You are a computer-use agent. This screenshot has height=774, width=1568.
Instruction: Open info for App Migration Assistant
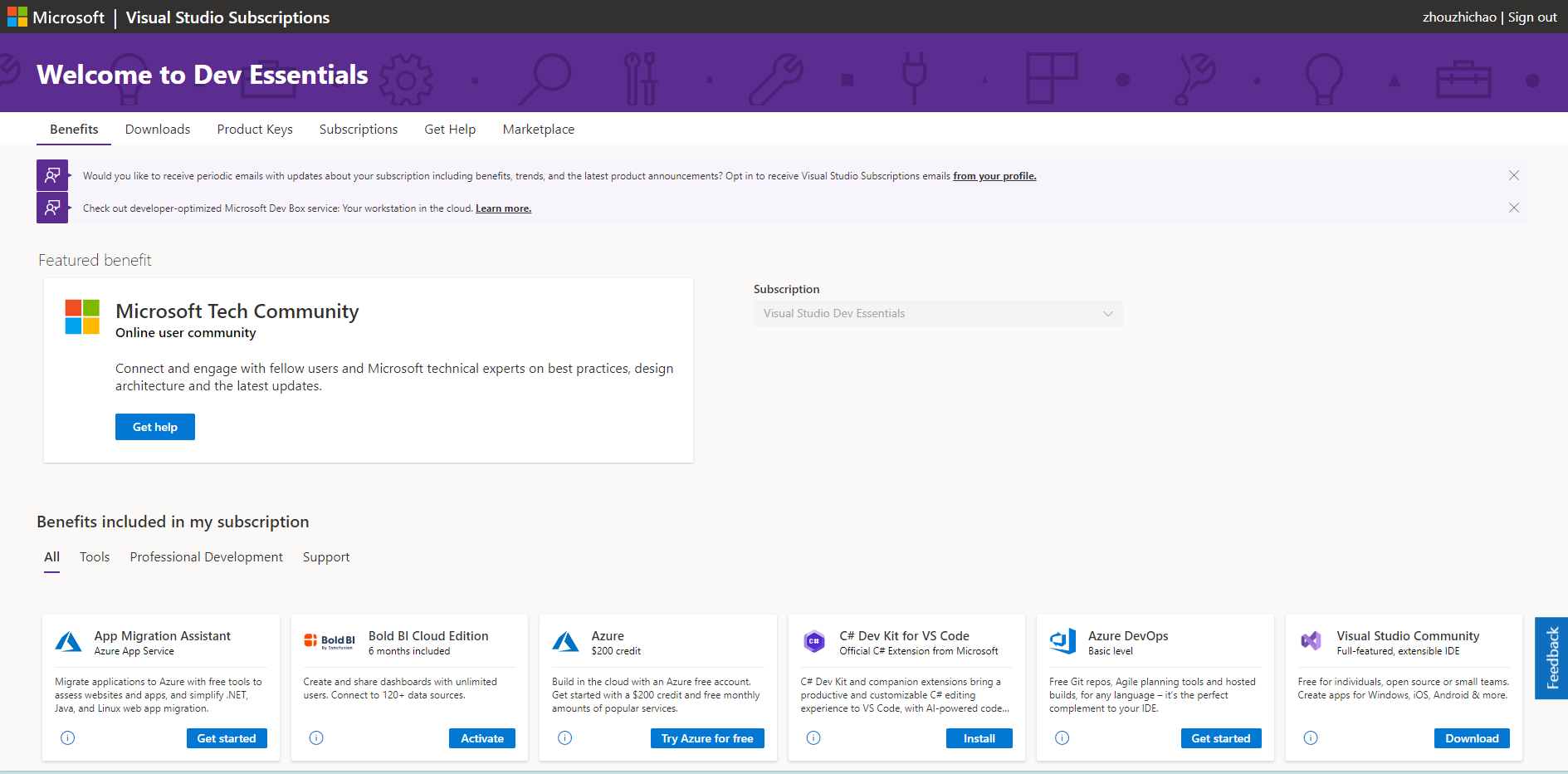(68, 737)
